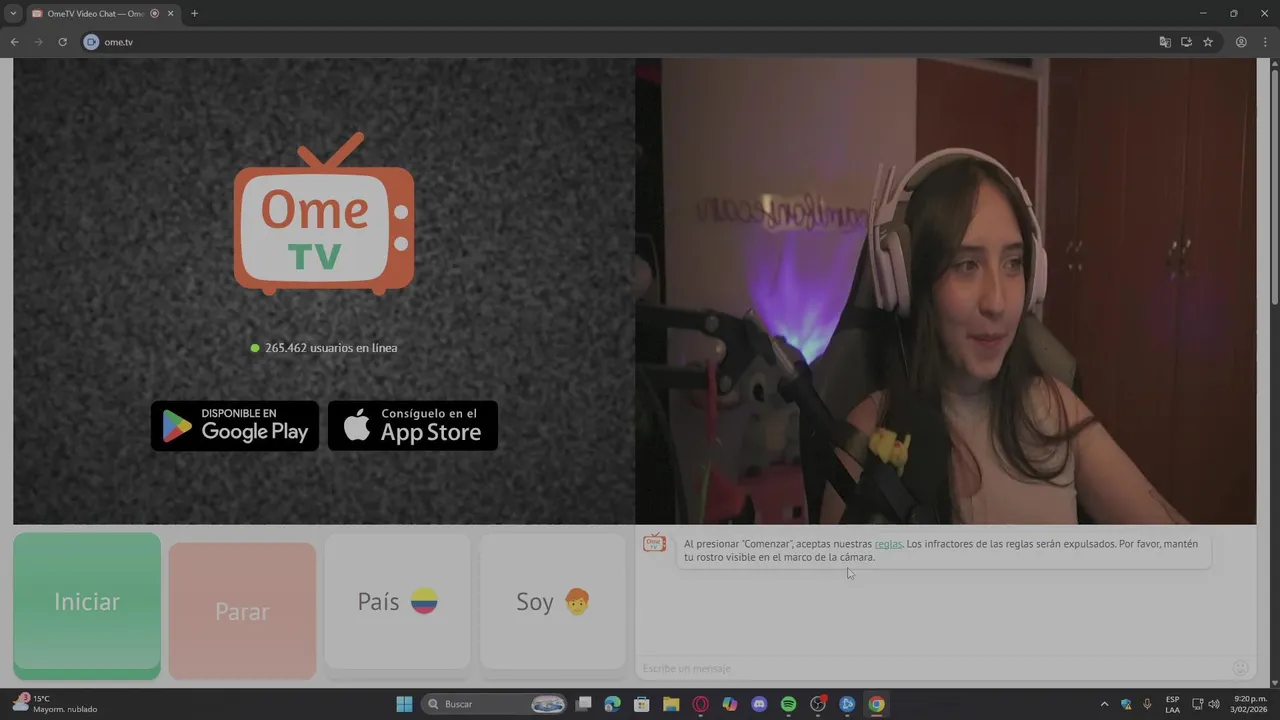The height and width of the screenshot is (720, 1280).
Task: Click the install app icon in address bar
Action: [1186, 42]
